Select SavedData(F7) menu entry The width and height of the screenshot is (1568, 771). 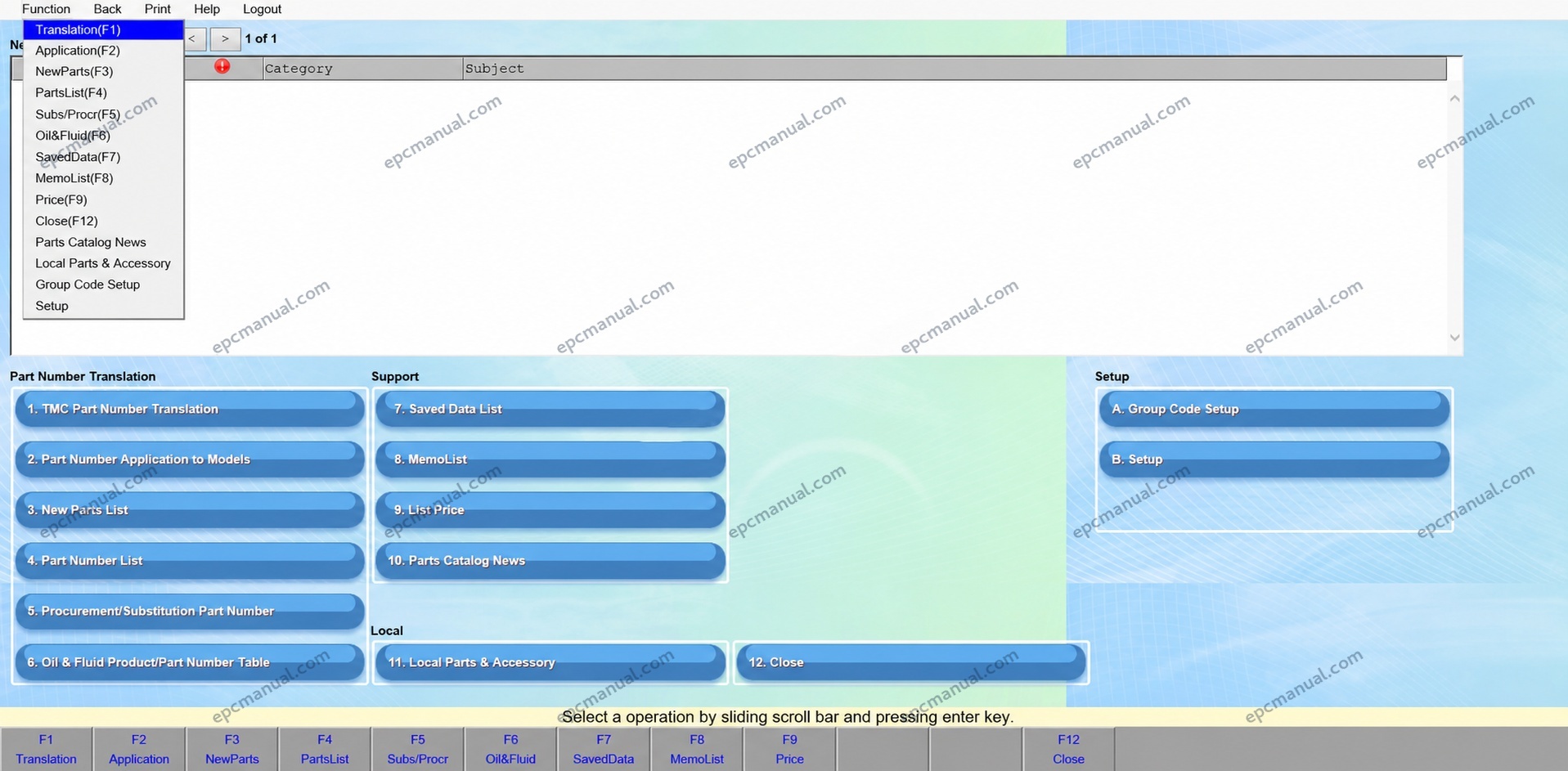coord(103,157)
